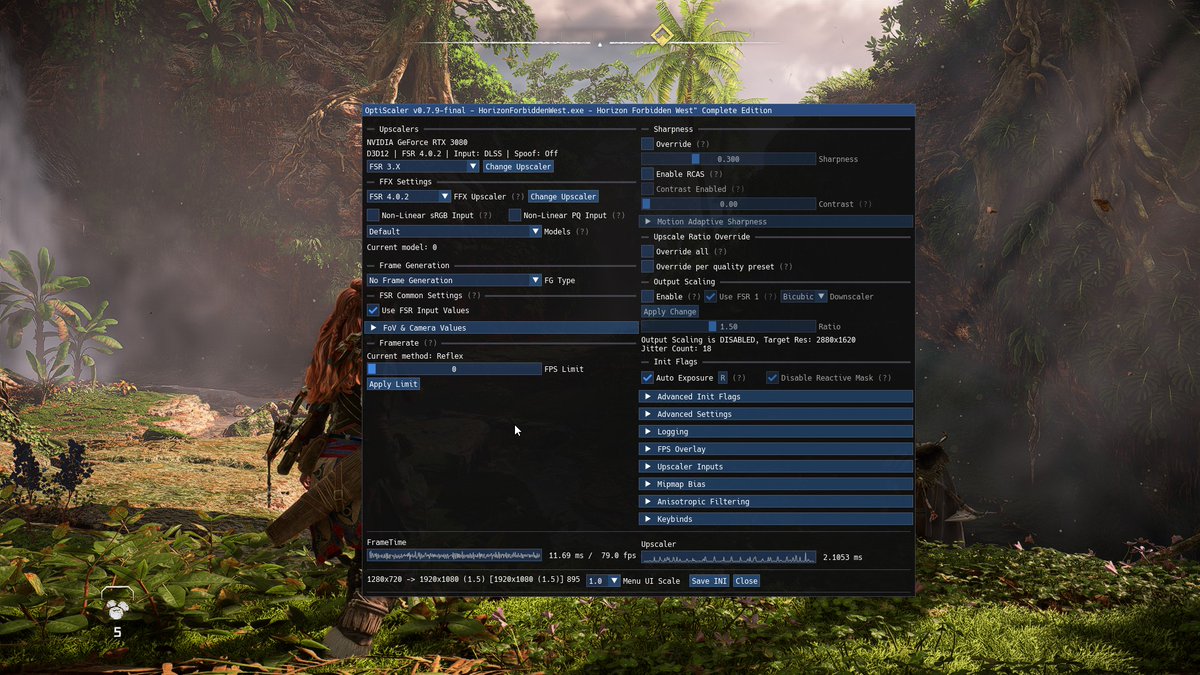Uncheck the Use FSR 1 checkbox
This screenshot has width=1200, height=675.
coord(711,296)
